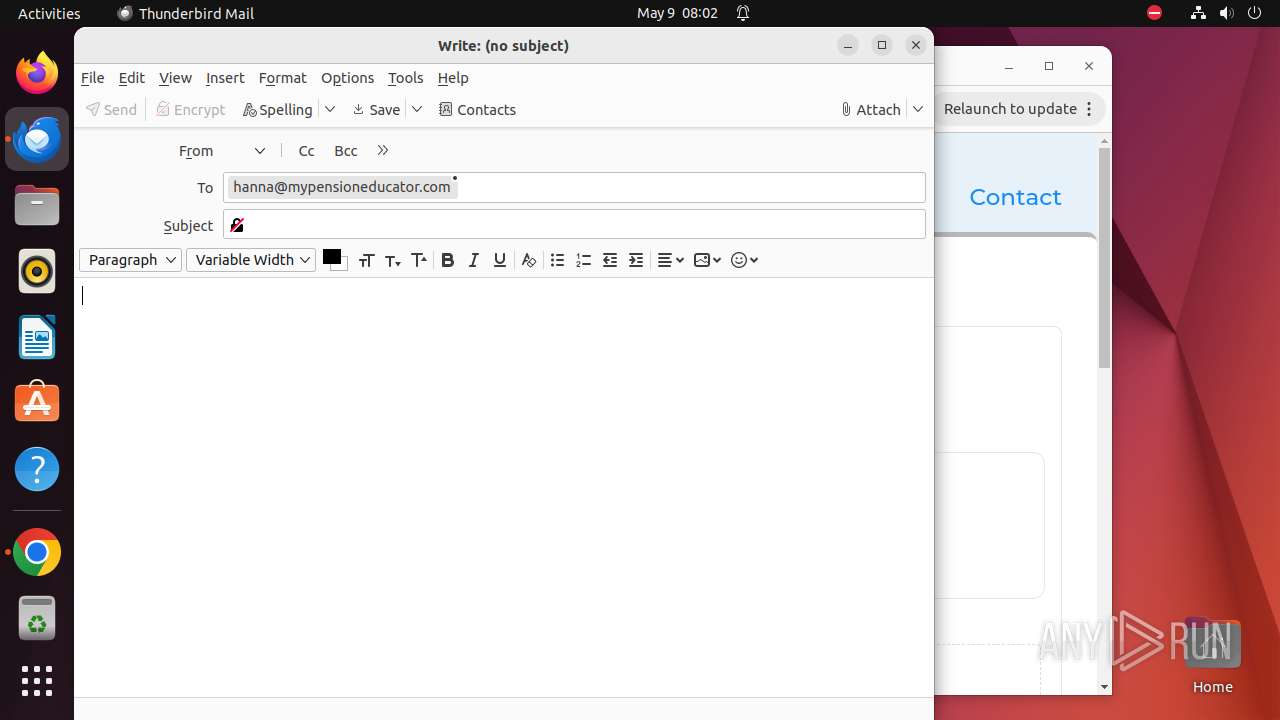Viewport: 1280px width, 720px height.
Task: Open the File menu
Action: click(x=92, y=78)
